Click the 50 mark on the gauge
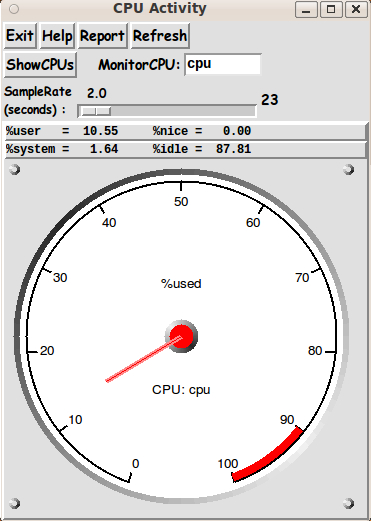 181,202
